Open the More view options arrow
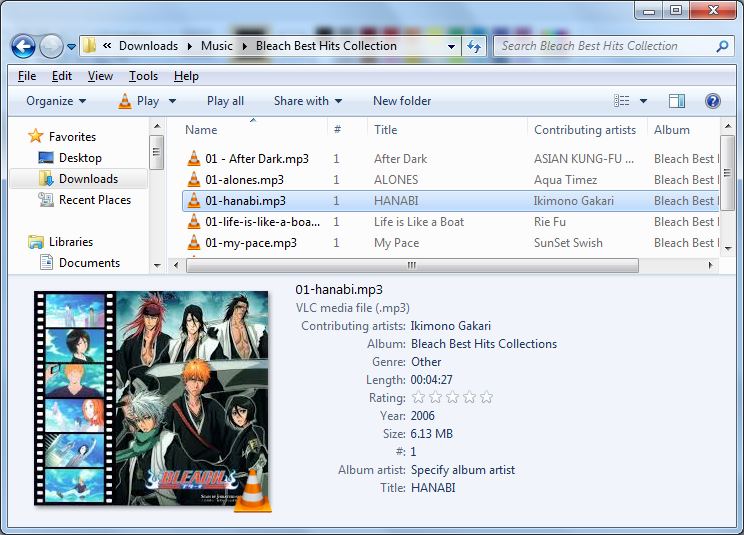 point(643,101)
